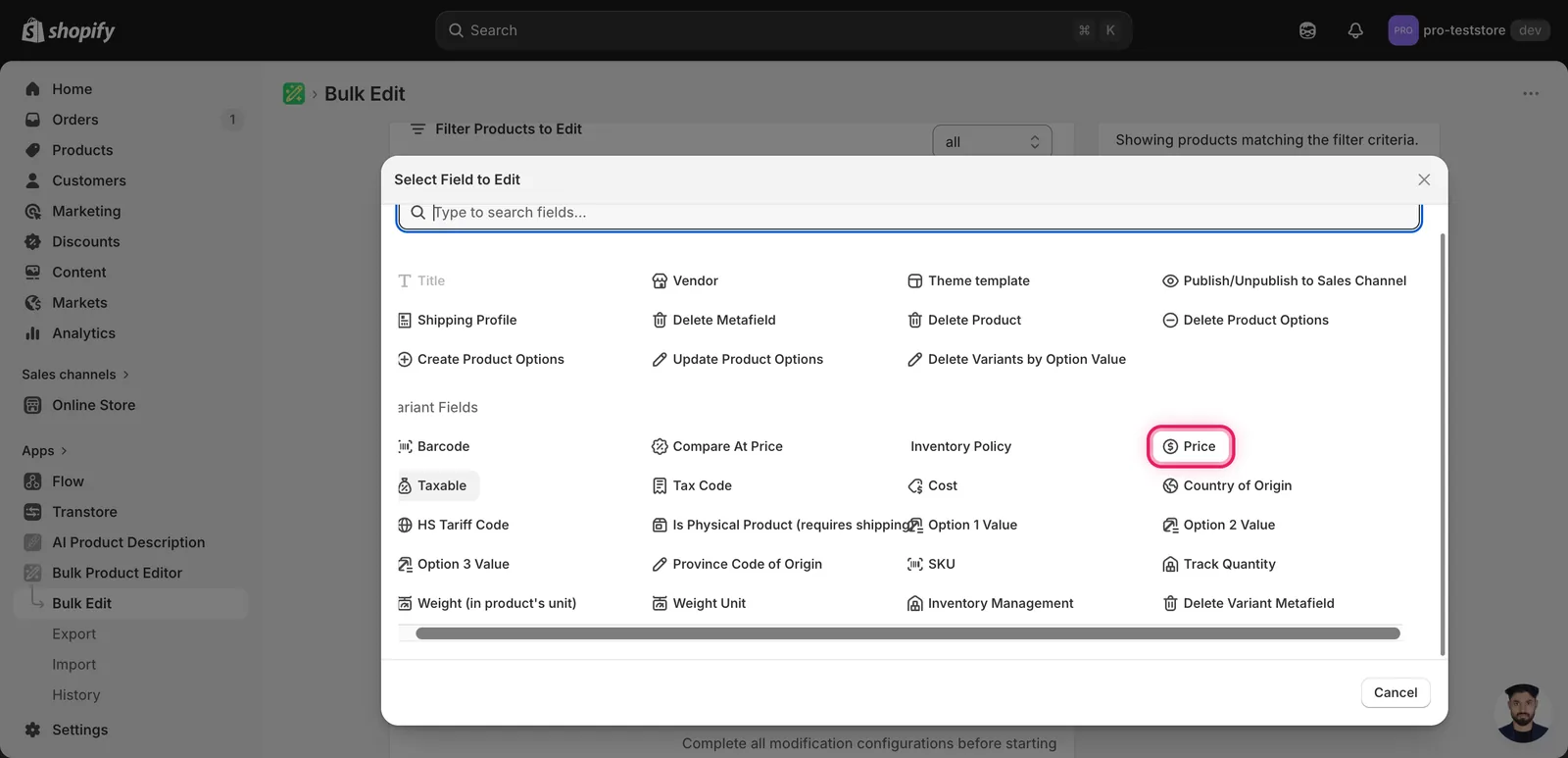Choose the Delete Product field
Image resolution: width=1568 pixels, height=758 pixels.
click(x=964, y=320)
